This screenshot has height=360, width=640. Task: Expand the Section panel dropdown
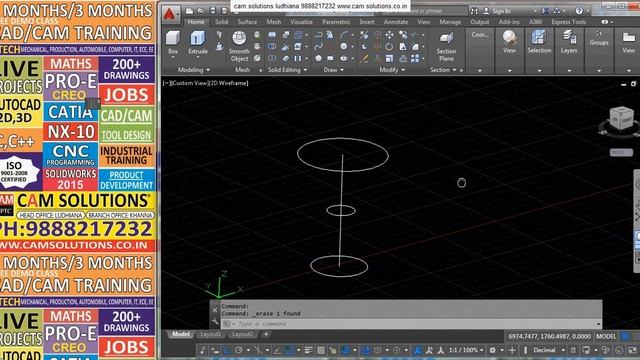point(443,70)
